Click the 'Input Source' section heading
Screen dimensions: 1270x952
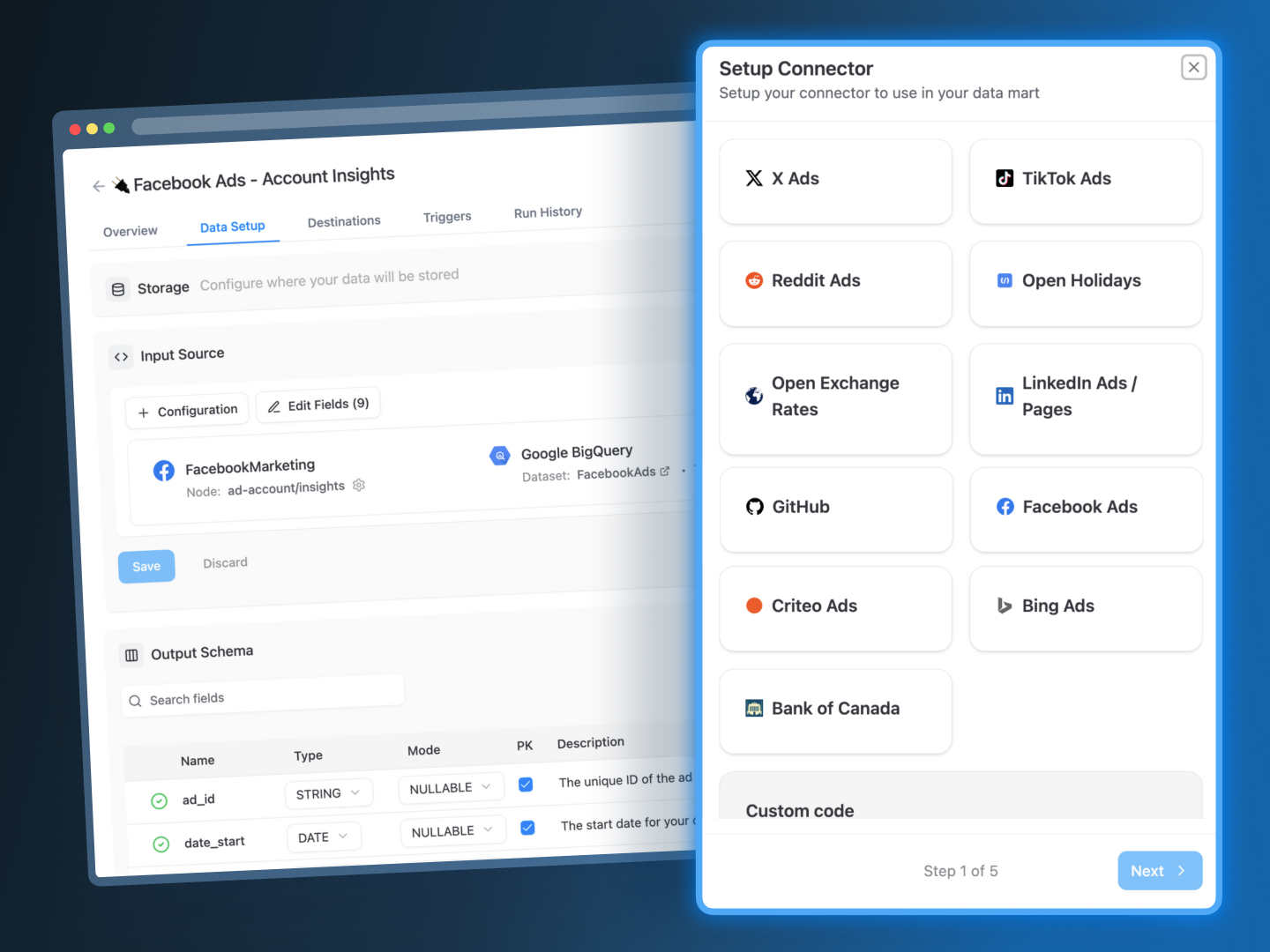click(182, 355)
